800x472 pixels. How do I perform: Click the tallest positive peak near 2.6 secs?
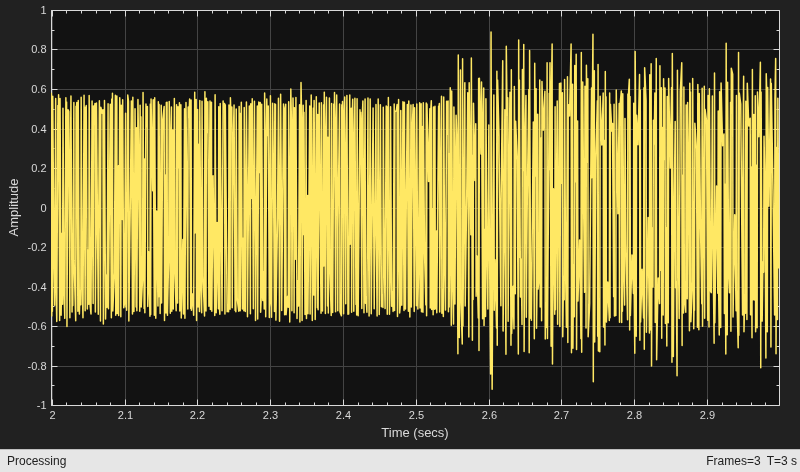pos(491,33)
